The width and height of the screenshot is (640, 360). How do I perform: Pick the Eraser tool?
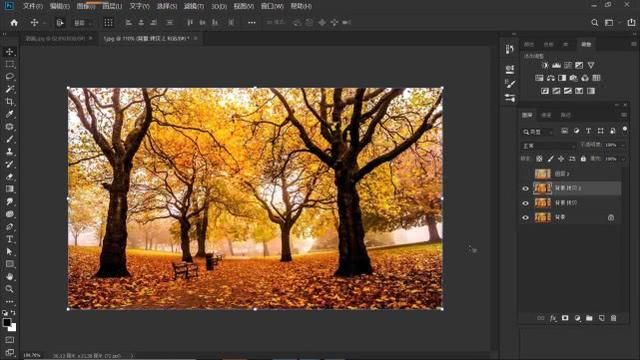(10, 177)
